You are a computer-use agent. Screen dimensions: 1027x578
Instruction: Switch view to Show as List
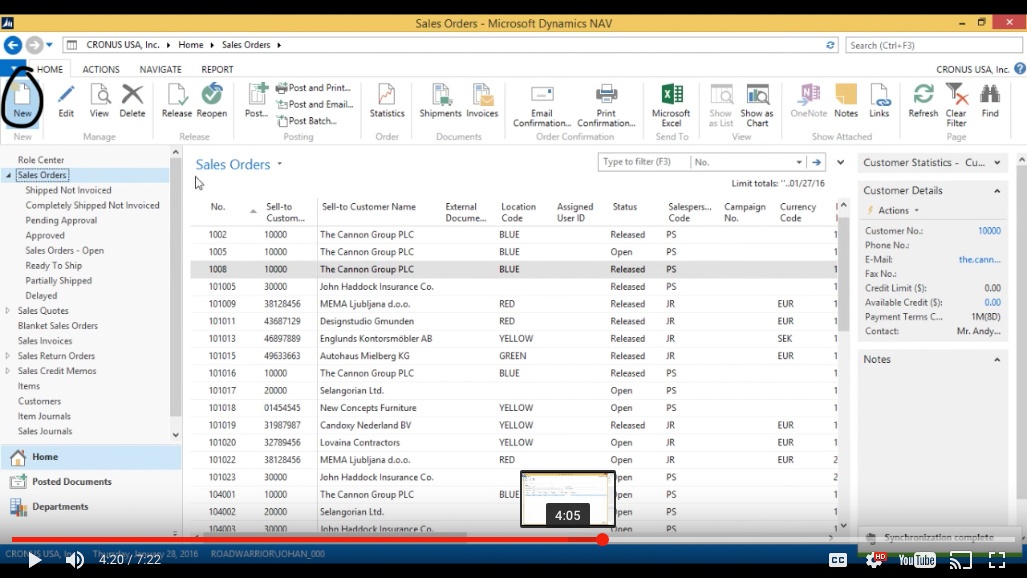[721, 105]
